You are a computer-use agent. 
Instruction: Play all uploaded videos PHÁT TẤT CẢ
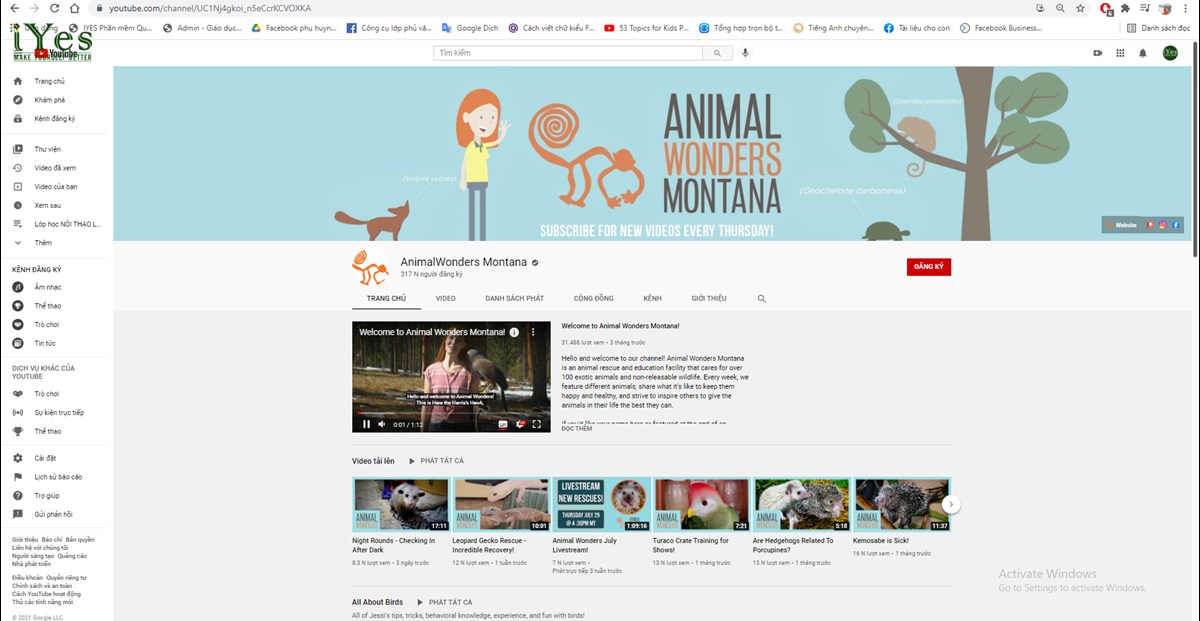pos(437,461)
